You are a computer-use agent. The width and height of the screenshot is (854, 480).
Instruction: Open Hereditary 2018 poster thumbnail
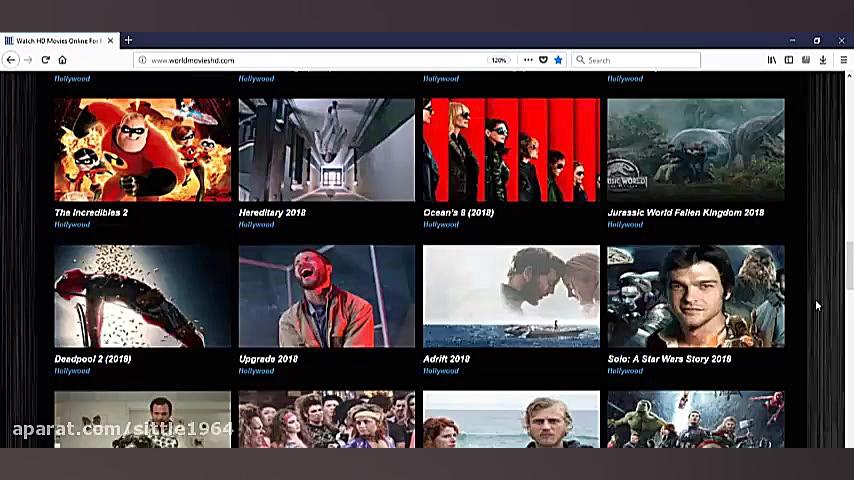(327, 150)
